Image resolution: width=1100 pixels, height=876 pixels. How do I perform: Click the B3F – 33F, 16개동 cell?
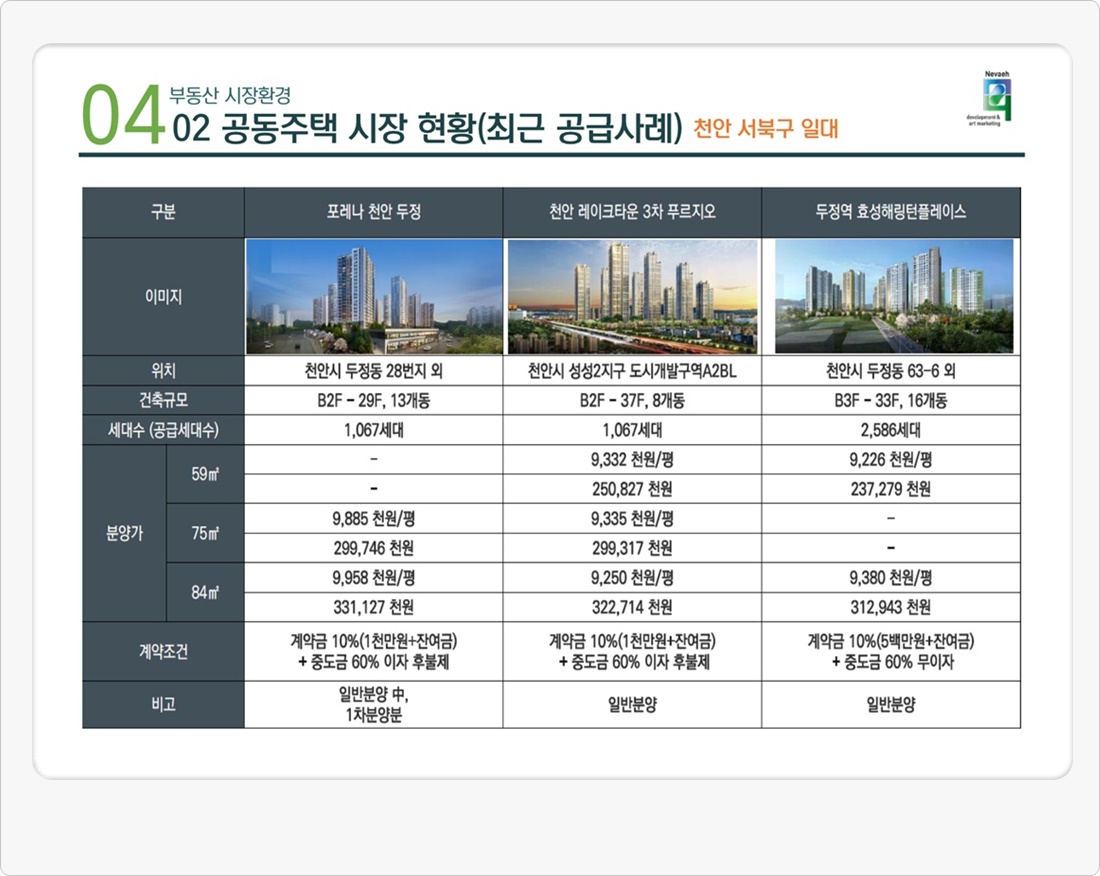891,400
